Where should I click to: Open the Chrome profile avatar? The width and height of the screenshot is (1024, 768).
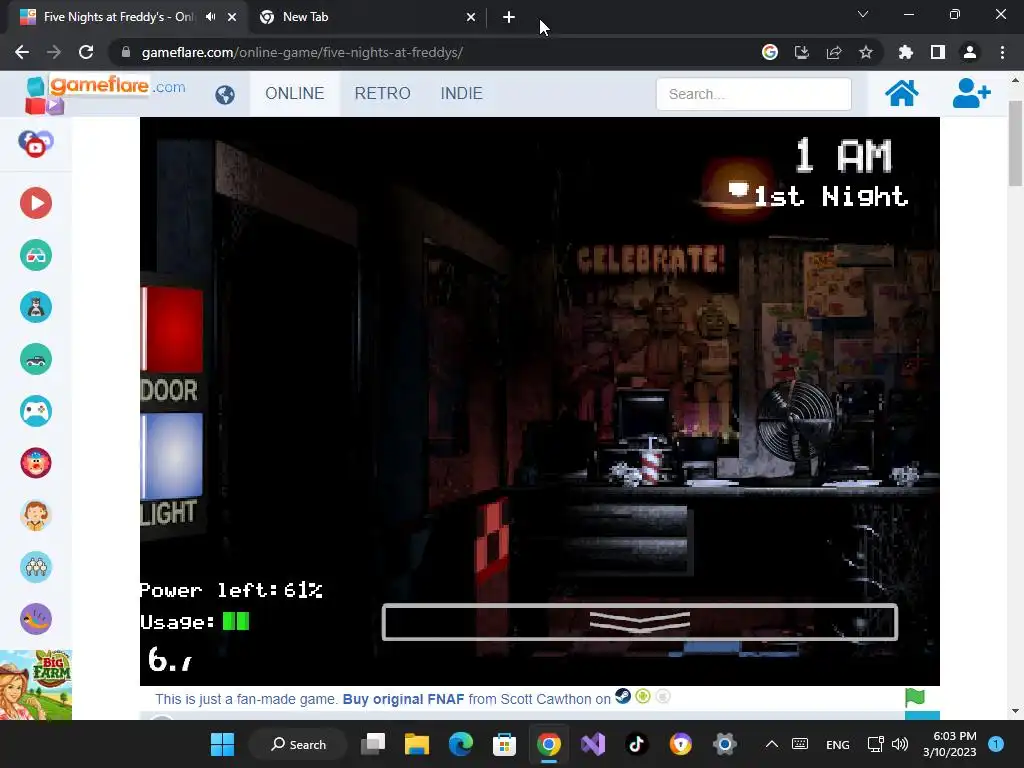(x=970, y=52)
